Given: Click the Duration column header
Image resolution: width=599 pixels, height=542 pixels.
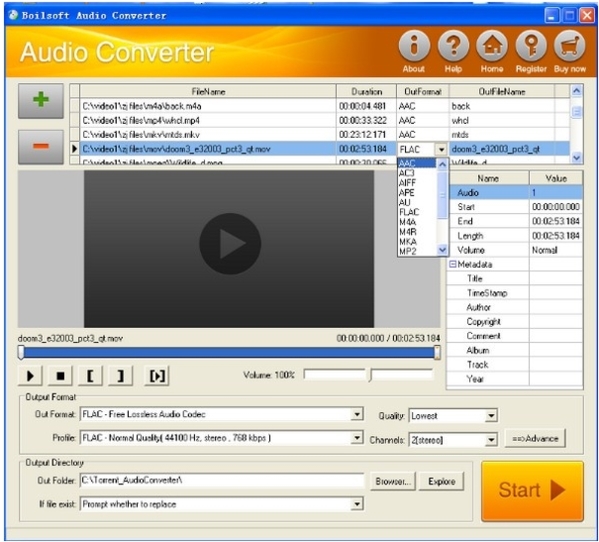Looking at the screenshot, I should [x=366, y=92].
